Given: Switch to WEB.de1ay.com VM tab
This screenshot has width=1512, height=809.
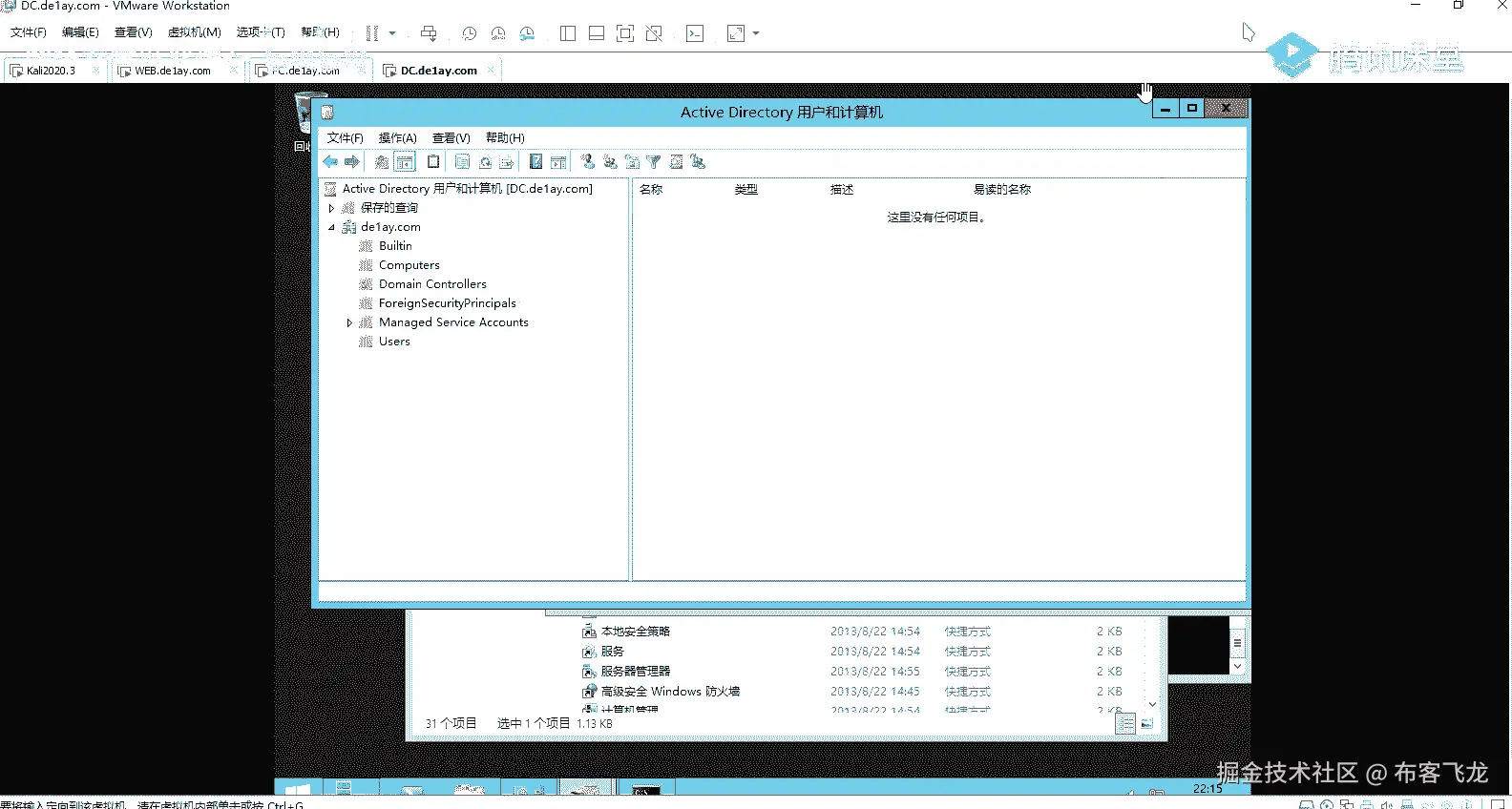Looking at the screenshot, I should click(173, 71).
